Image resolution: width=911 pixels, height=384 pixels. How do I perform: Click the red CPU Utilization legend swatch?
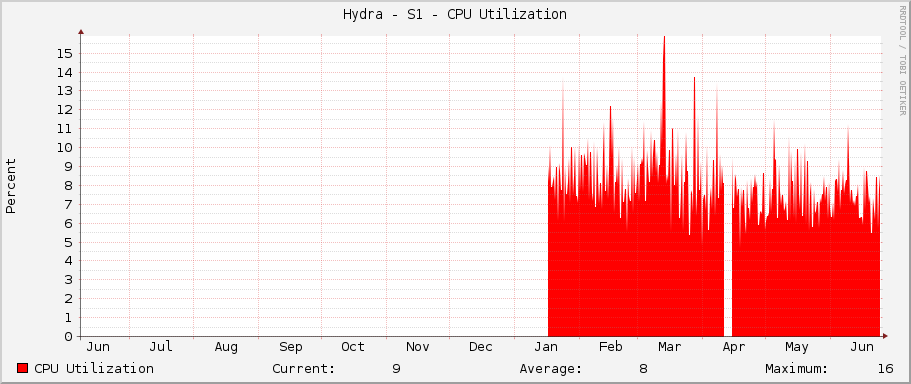(x=23, y=368)
